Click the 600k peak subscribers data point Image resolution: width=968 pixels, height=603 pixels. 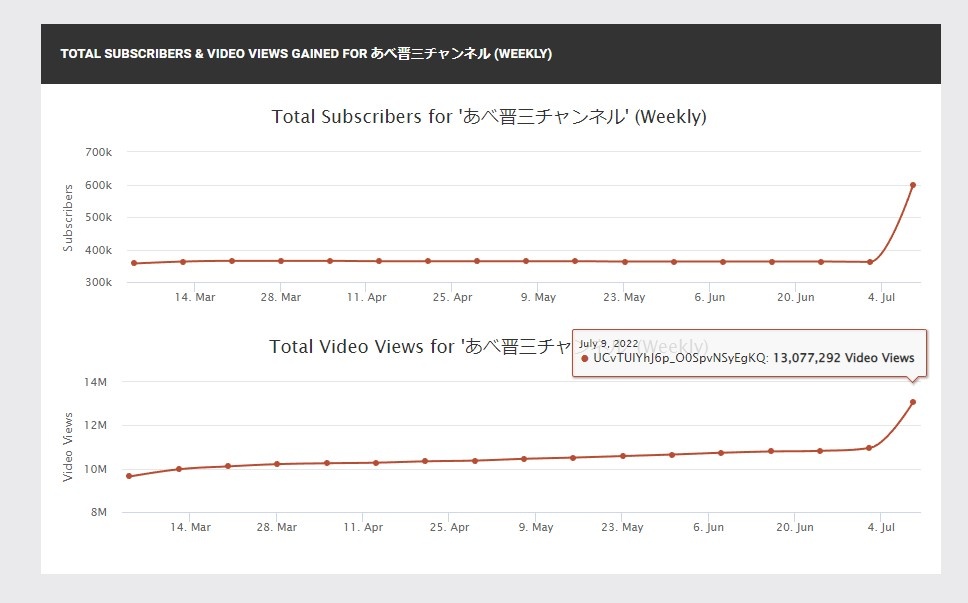(913, 185)
